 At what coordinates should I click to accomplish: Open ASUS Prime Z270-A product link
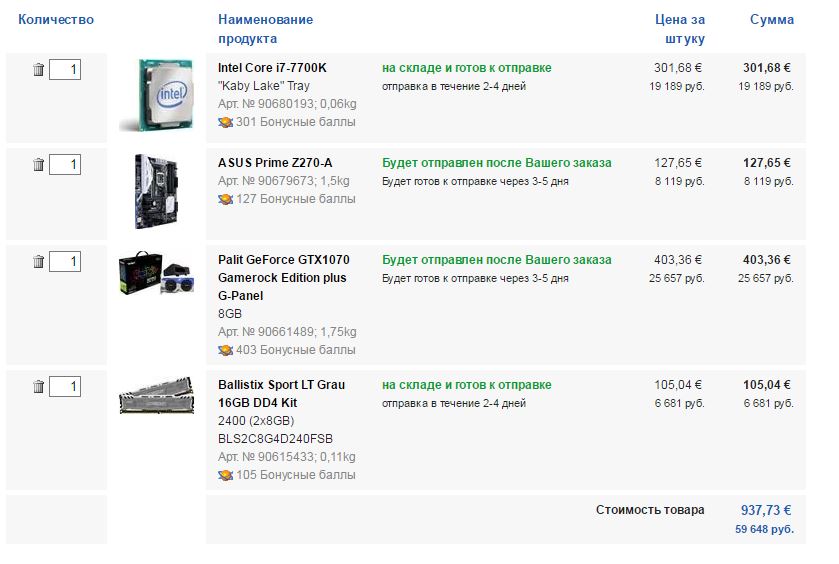(275, 163)
